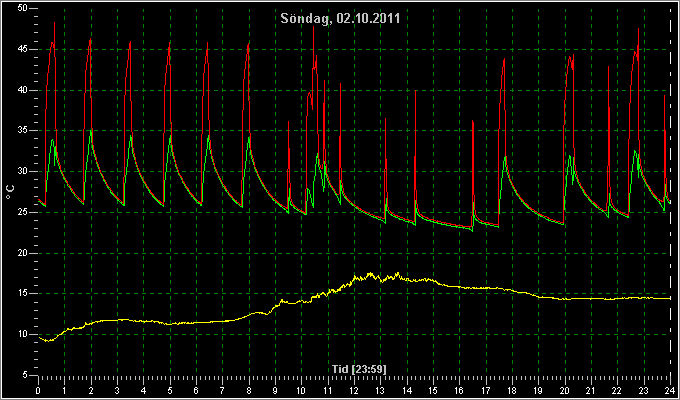Click the tallest red peak near hour 0.5
Image resolution: width=680 pixels, height=400 pixels.
(x=55, y=23)
